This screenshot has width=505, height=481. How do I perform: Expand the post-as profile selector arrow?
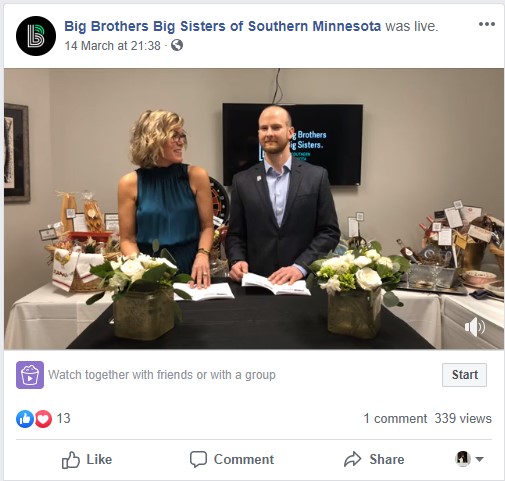click(x=479, y=459)
